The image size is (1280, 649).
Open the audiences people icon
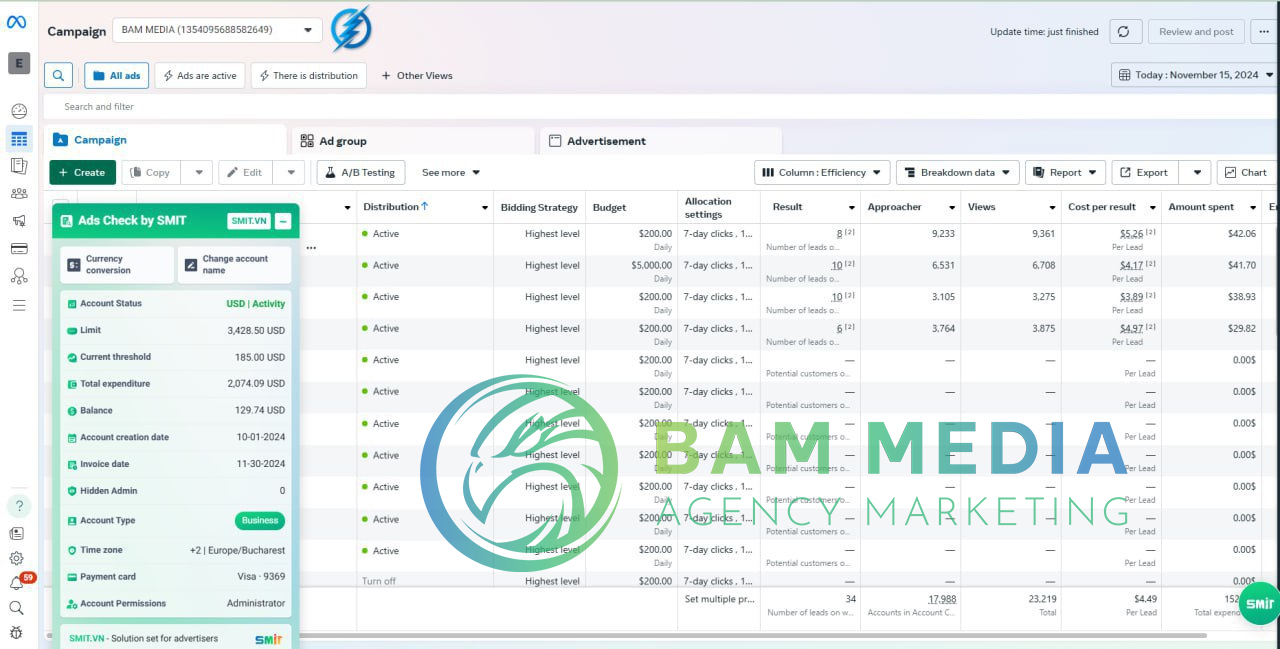[19, 193]
